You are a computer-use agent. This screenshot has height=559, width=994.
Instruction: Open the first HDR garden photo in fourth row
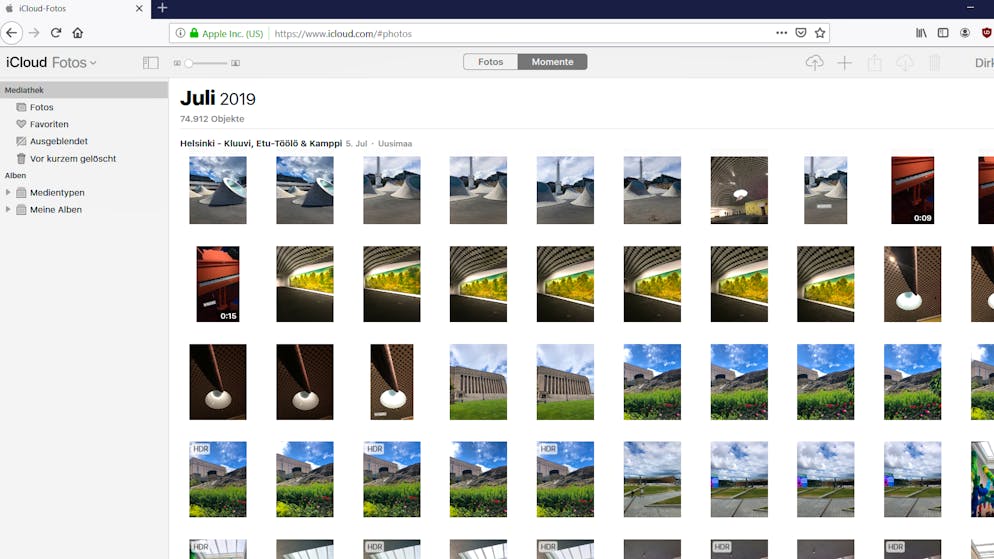pos(217,479)
